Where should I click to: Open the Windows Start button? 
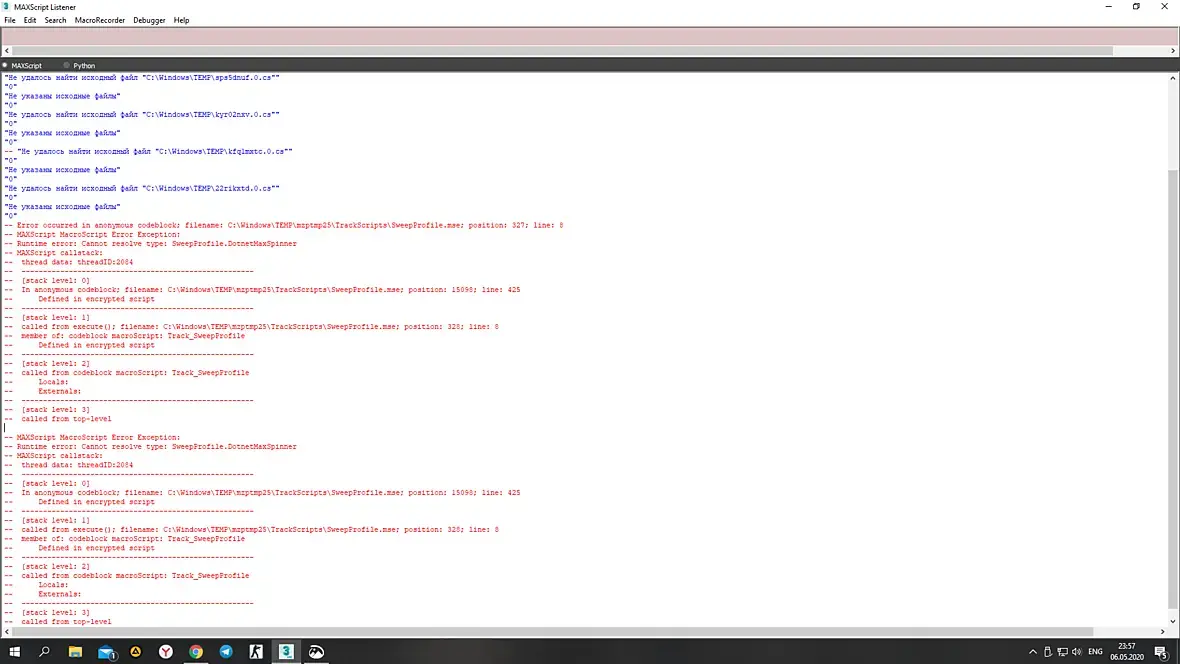[x=14, y=651]
